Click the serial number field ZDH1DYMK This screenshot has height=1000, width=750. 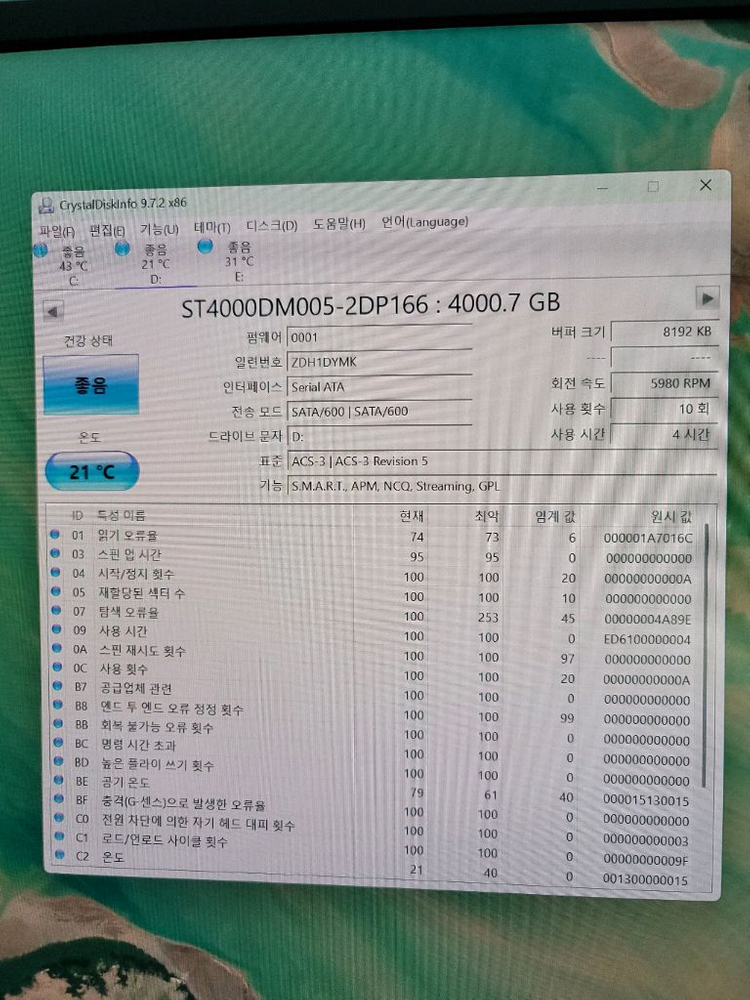379,361
